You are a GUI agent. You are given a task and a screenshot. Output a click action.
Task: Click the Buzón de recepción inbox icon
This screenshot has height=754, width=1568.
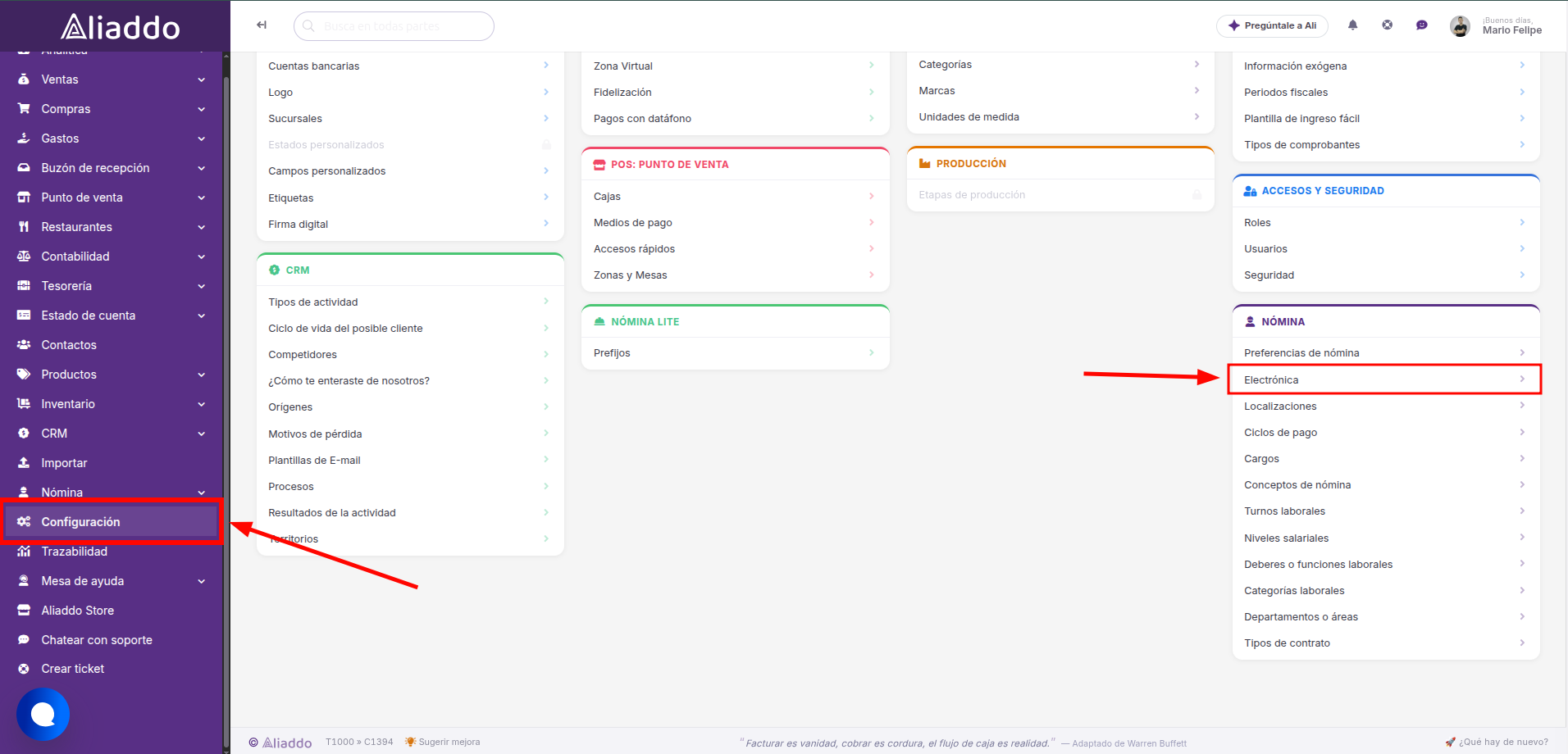[24, 168]
